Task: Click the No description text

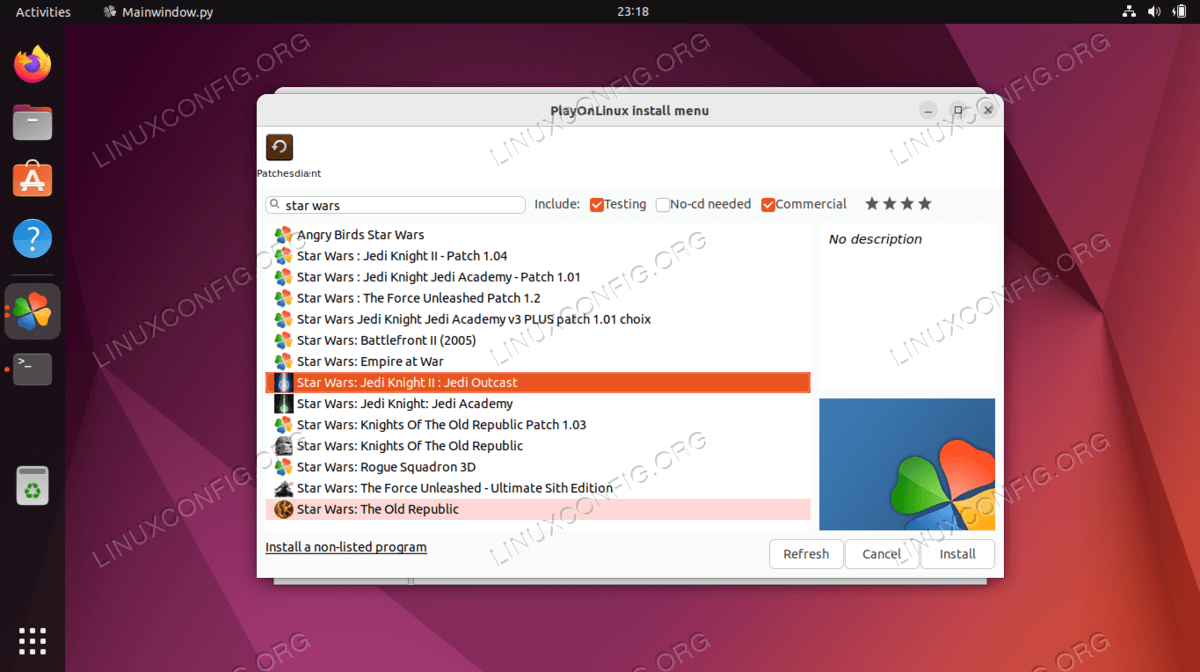Action: coord(875,239)
